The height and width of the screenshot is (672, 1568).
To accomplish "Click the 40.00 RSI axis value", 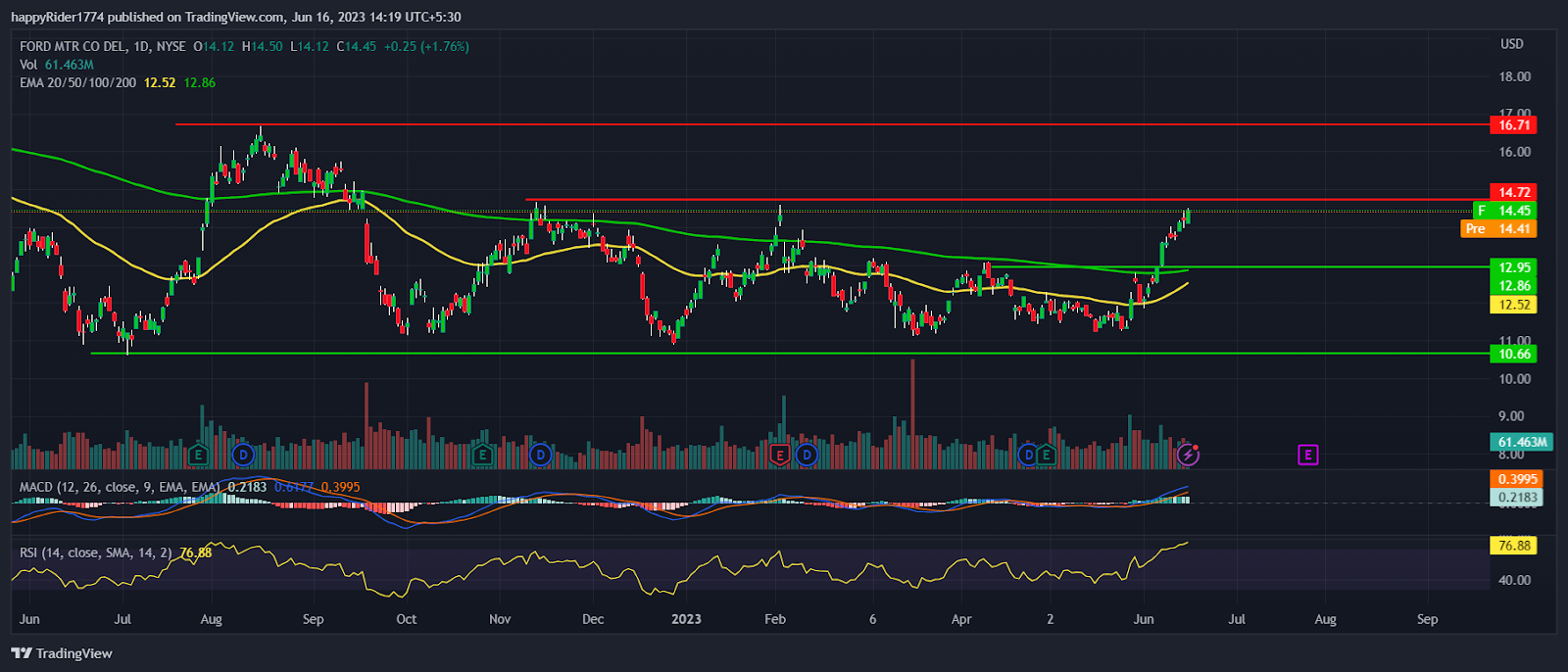I will point(1515,580).
